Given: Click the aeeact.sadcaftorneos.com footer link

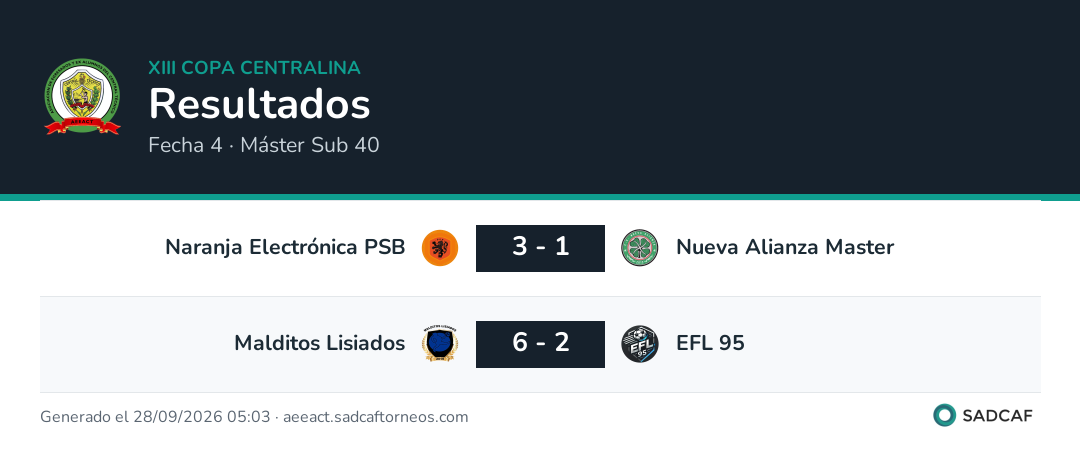Looking at the screenshot, I should click(x=375, y=417).
